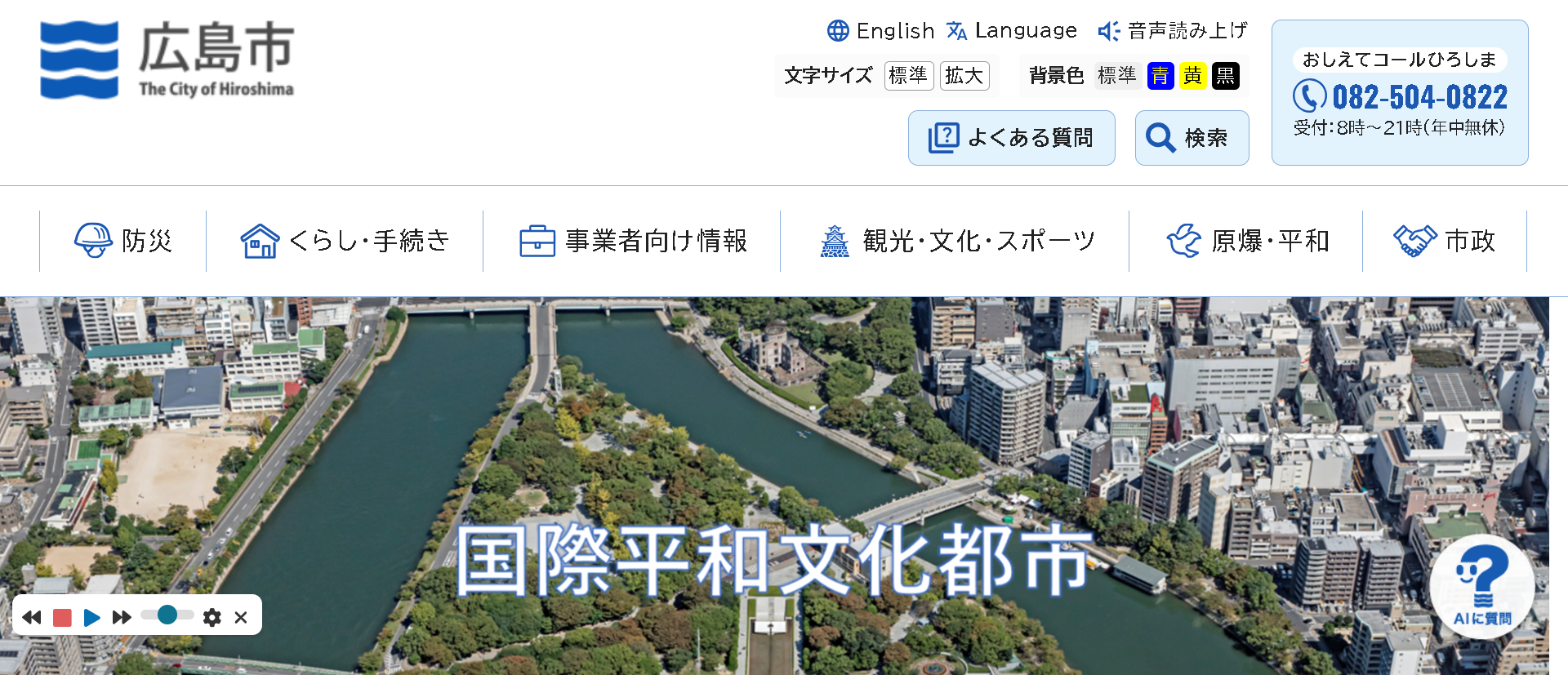The image size is (1568, 675).
Task: Click the dove icon for 原爆・平和
Action: [1184, 241]
